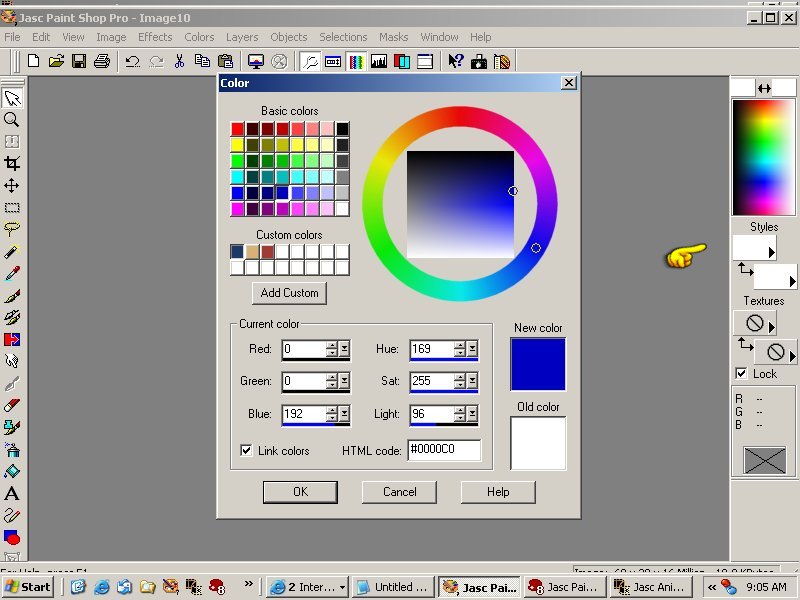
Task: Select the Eraser tool
Action: [12, 405]
